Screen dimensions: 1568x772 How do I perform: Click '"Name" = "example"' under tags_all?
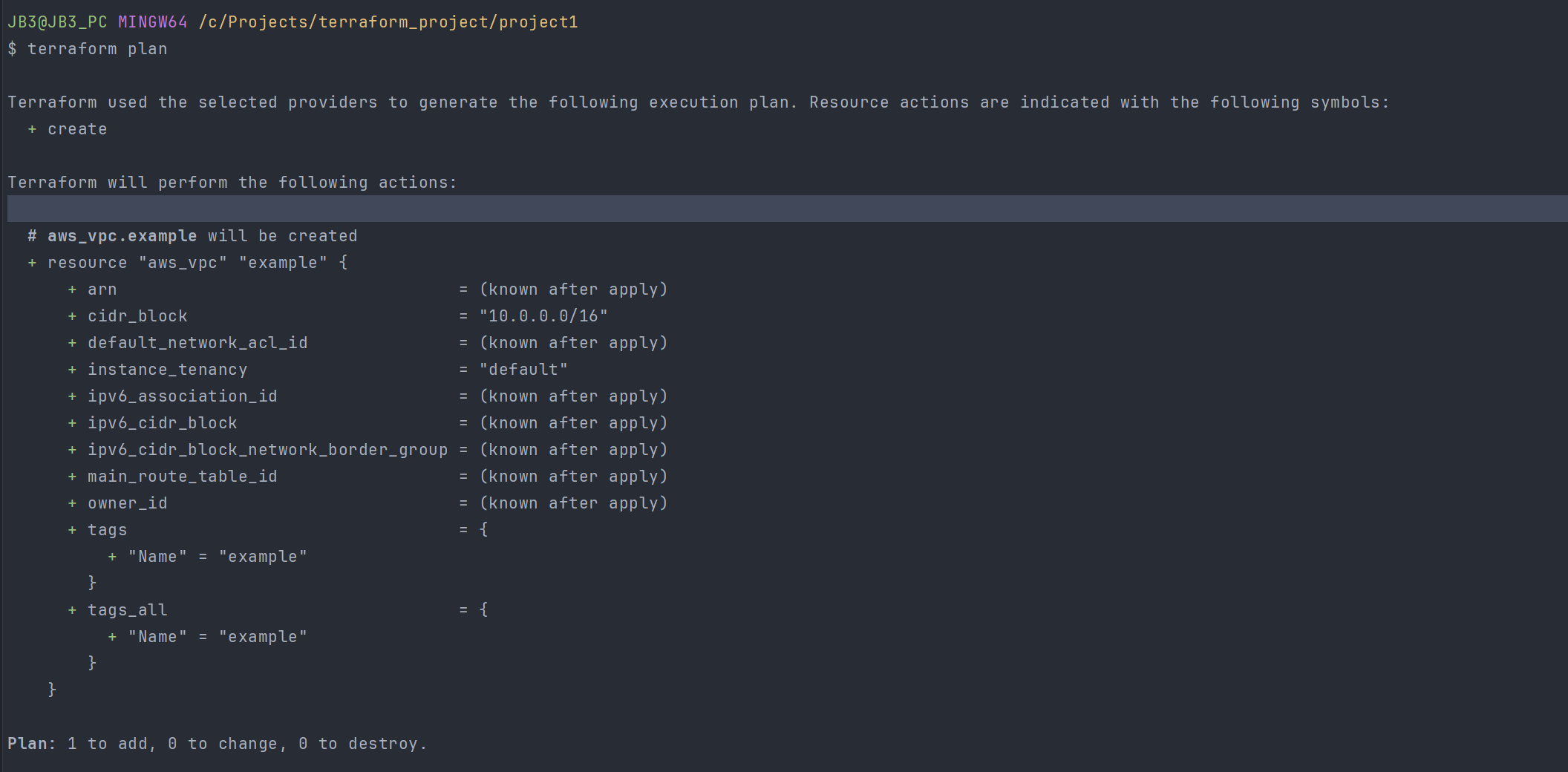(218, 637)
